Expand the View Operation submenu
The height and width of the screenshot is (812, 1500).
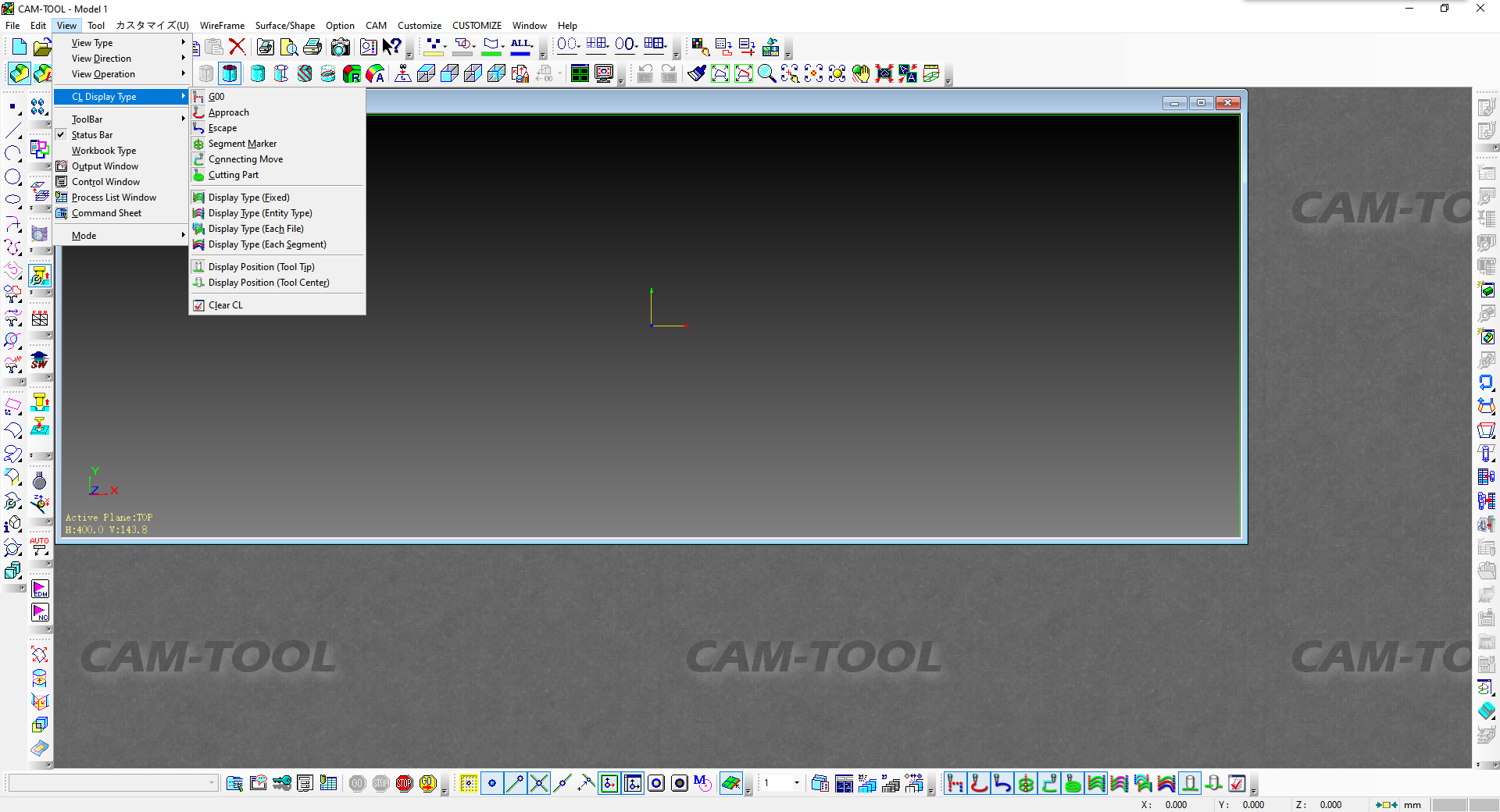tap(121, 74)
